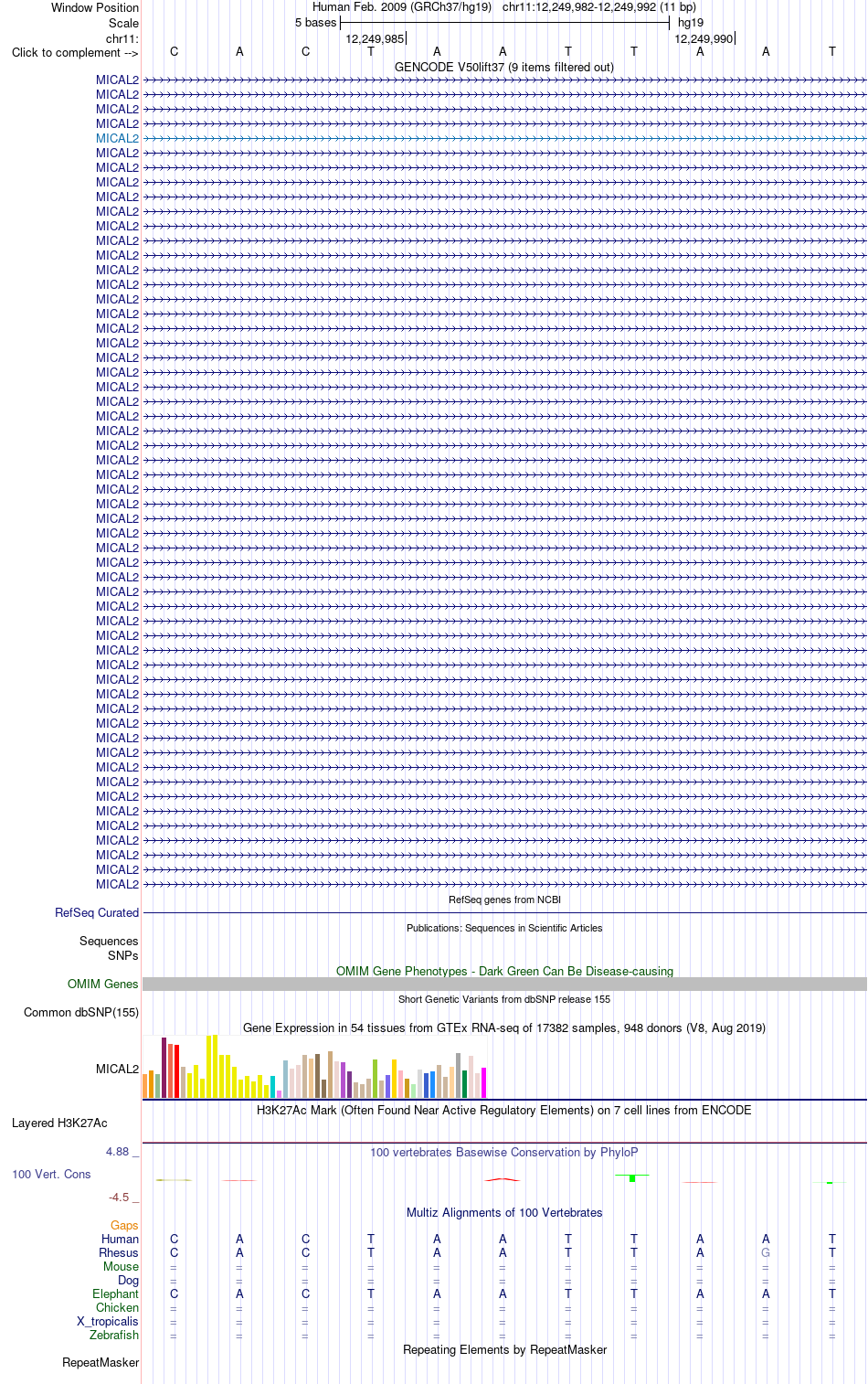Open 'Multiz Alignments of 100 Vertebrates' title
868x1384 pixels.
coord(504,1212)
